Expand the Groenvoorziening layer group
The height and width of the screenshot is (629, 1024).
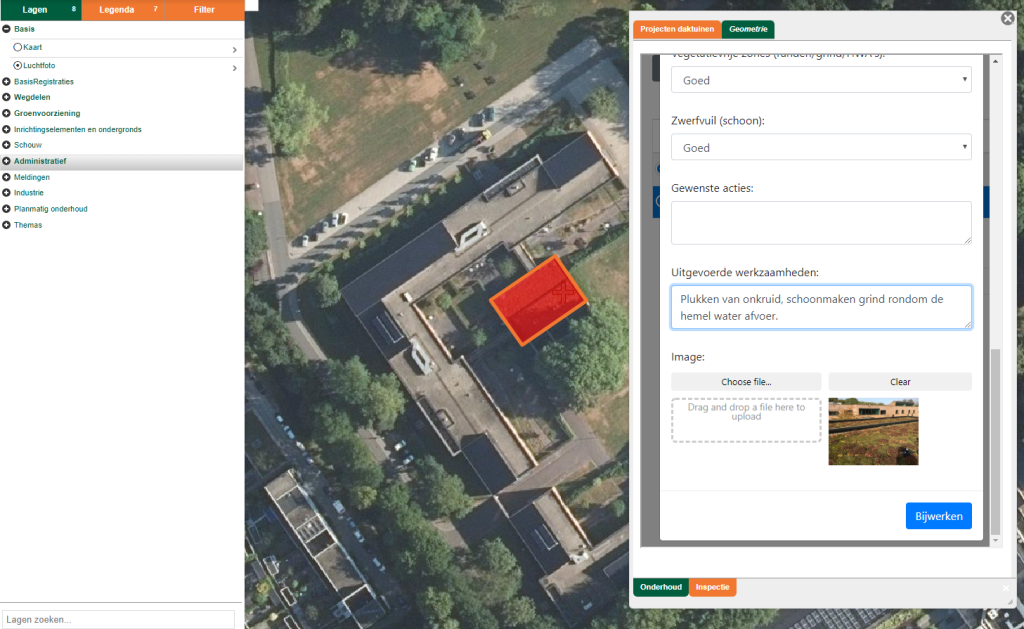tap(7, 113)
